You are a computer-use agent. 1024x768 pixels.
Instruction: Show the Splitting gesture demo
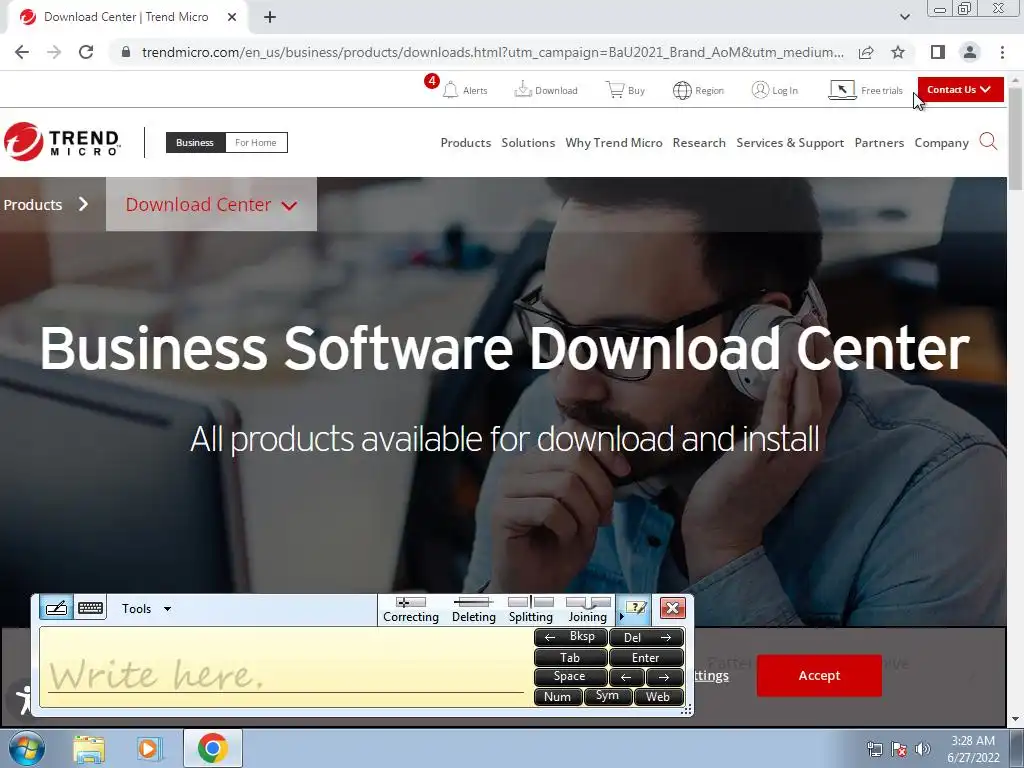530,609
